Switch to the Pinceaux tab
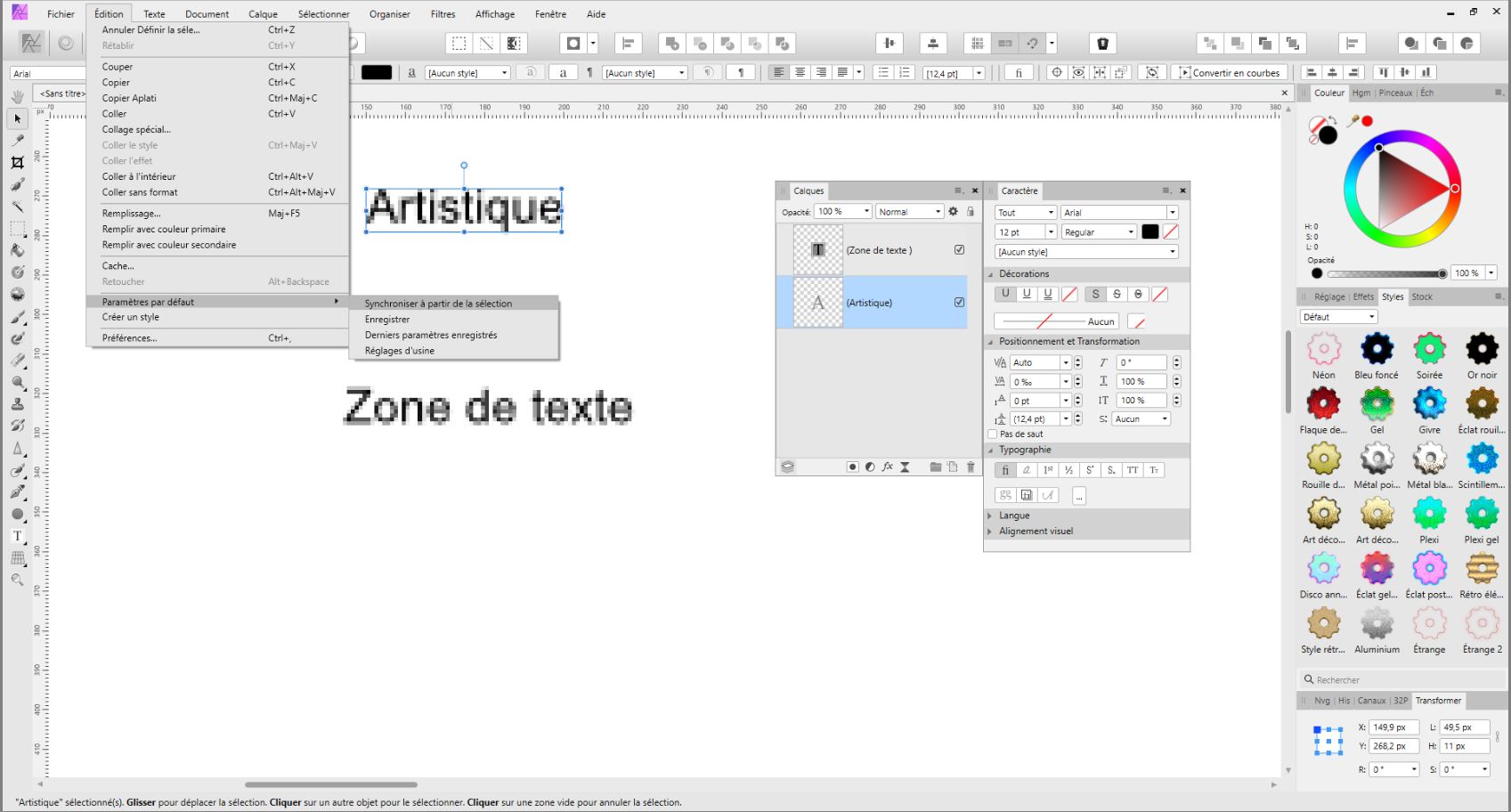Viewport: 1511px width, 812px height. [x=1395, y=93]
